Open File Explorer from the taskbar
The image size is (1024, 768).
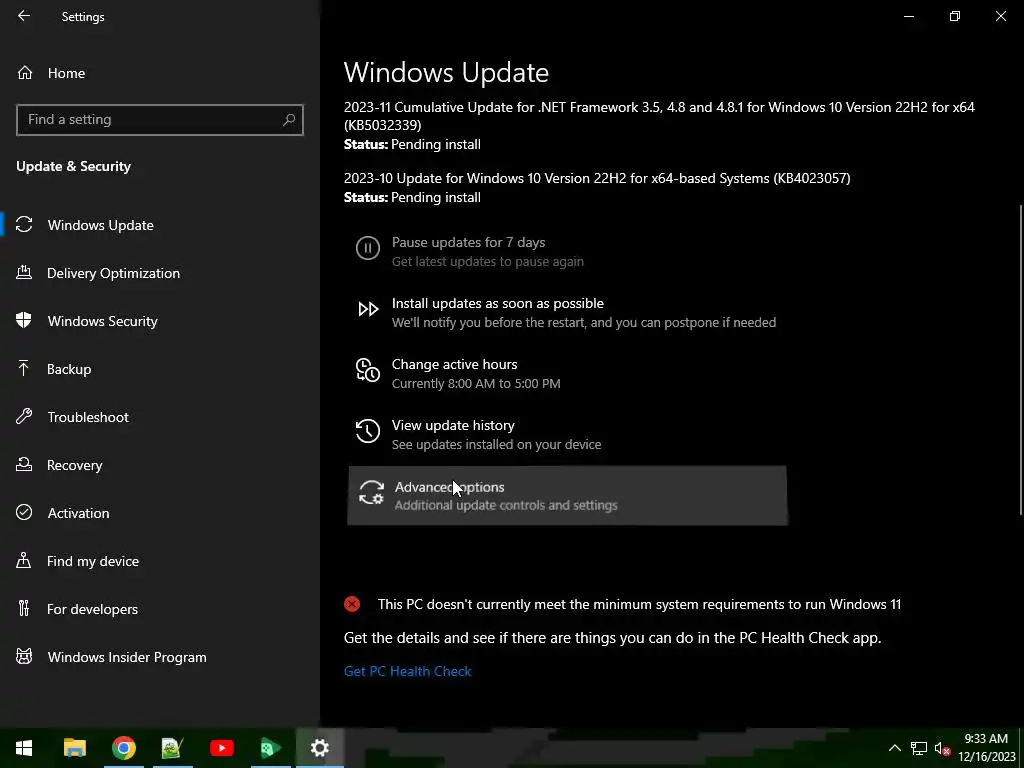[x=74, y=748]
